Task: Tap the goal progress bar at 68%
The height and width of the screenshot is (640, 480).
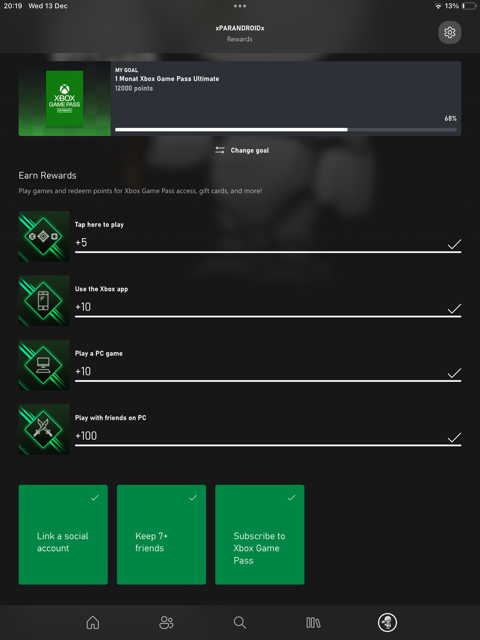Action: pyautogui.click(x=286, y=130)
